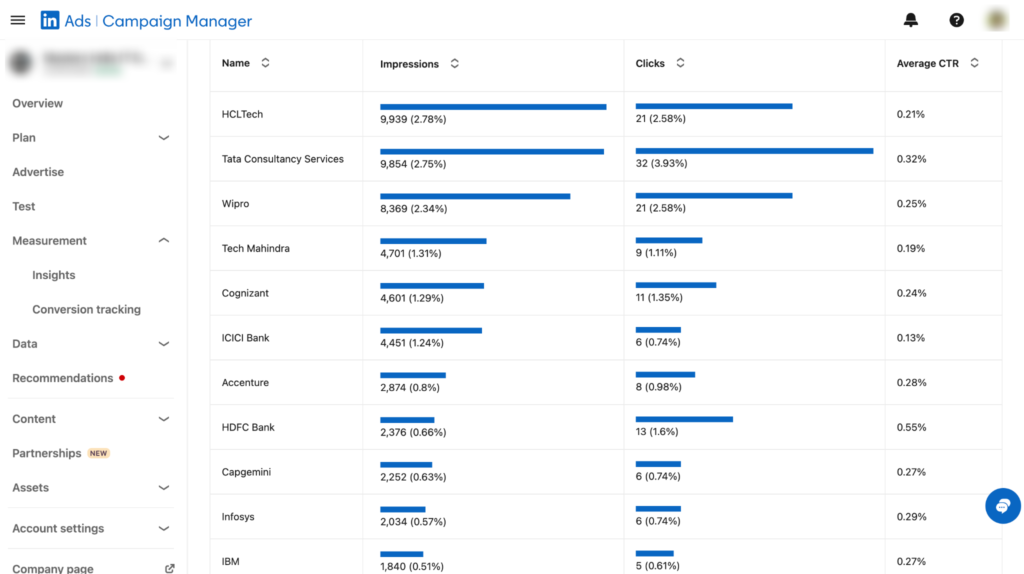This screenshot has width=1024, height=574.
Task: Open the profile avatar menu
Action: (997, 20)
